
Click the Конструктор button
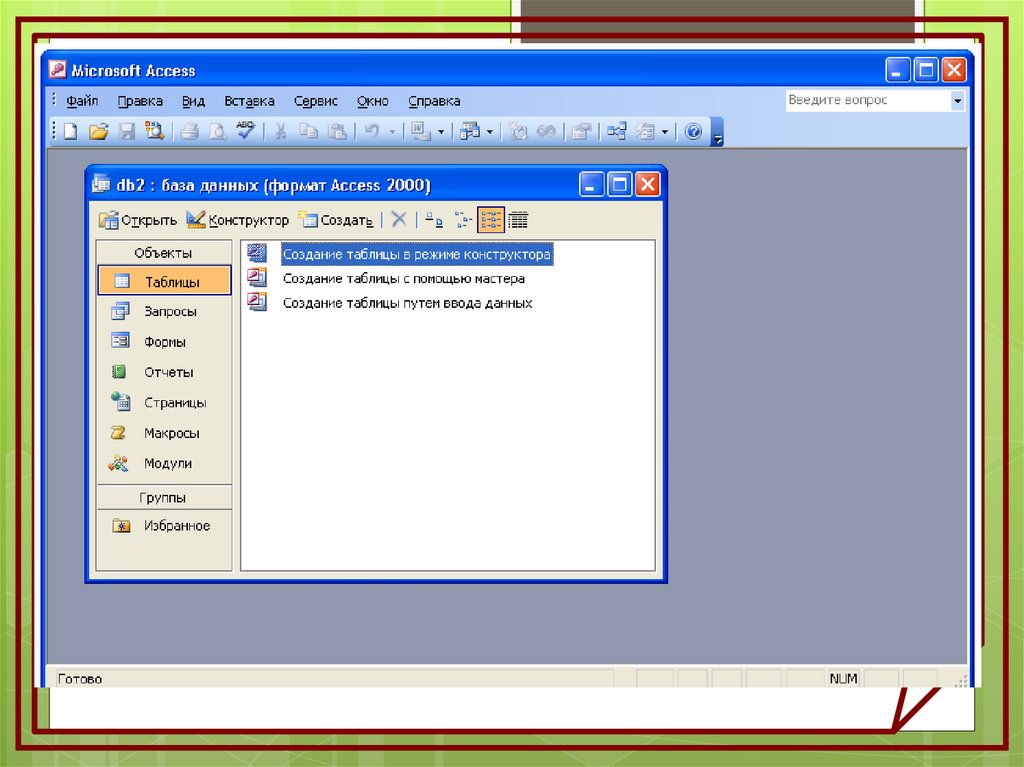coord(238,220)
